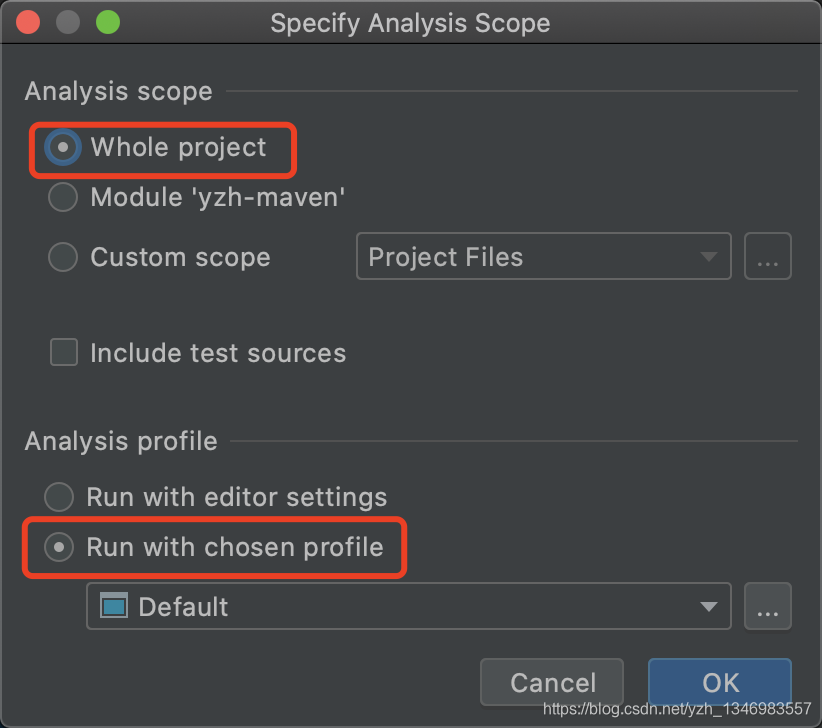Enable Include test sources checkbox
The width and height of the screenshot is (822, 728).
[64, 353]
